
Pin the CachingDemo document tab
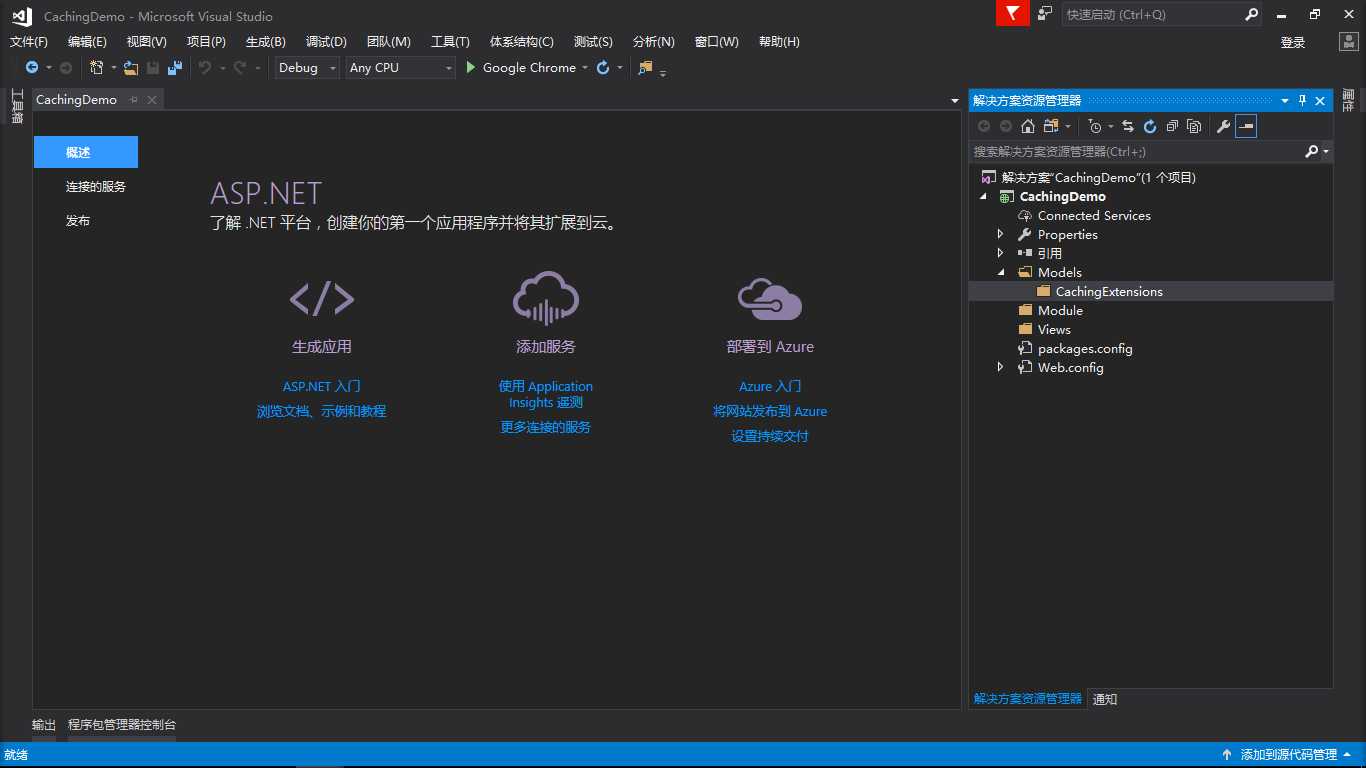[134, 99]
